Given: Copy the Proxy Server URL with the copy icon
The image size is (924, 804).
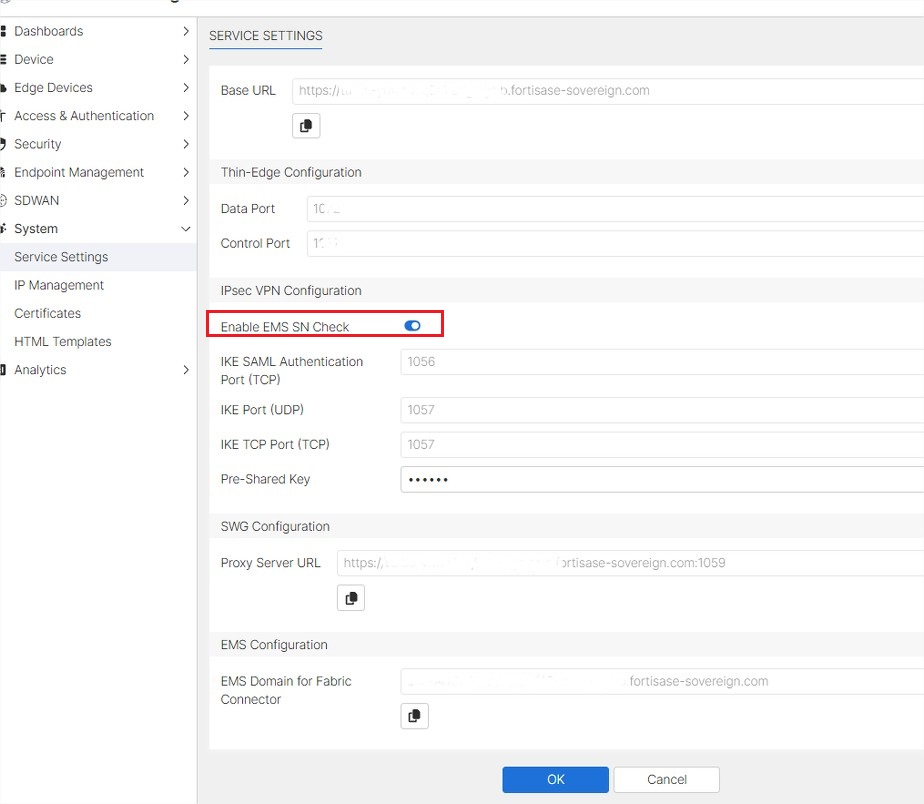Looking at the screenshot, I should [351, 598].
